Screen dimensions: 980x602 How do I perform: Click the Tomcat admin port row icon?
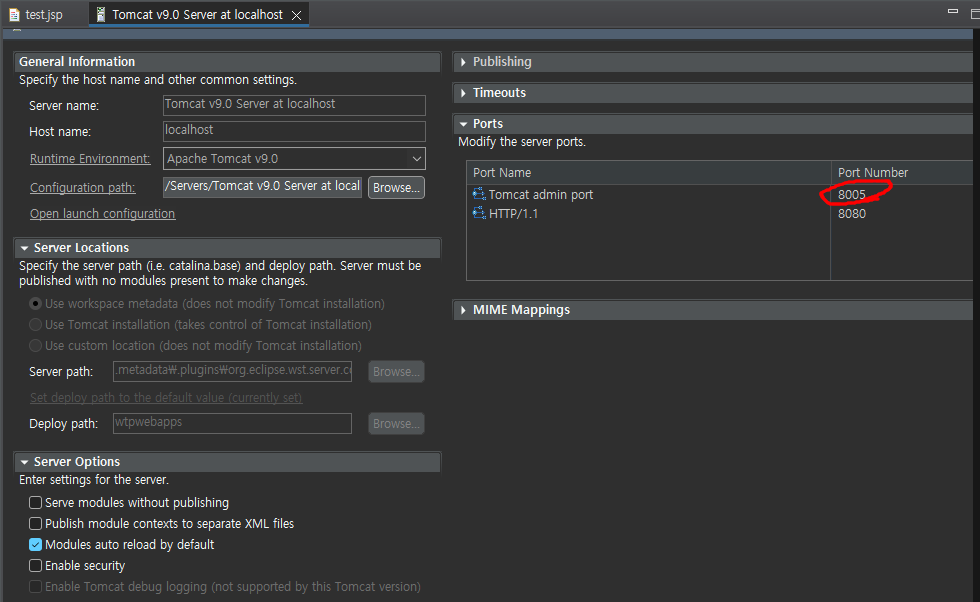click(479, 194)
